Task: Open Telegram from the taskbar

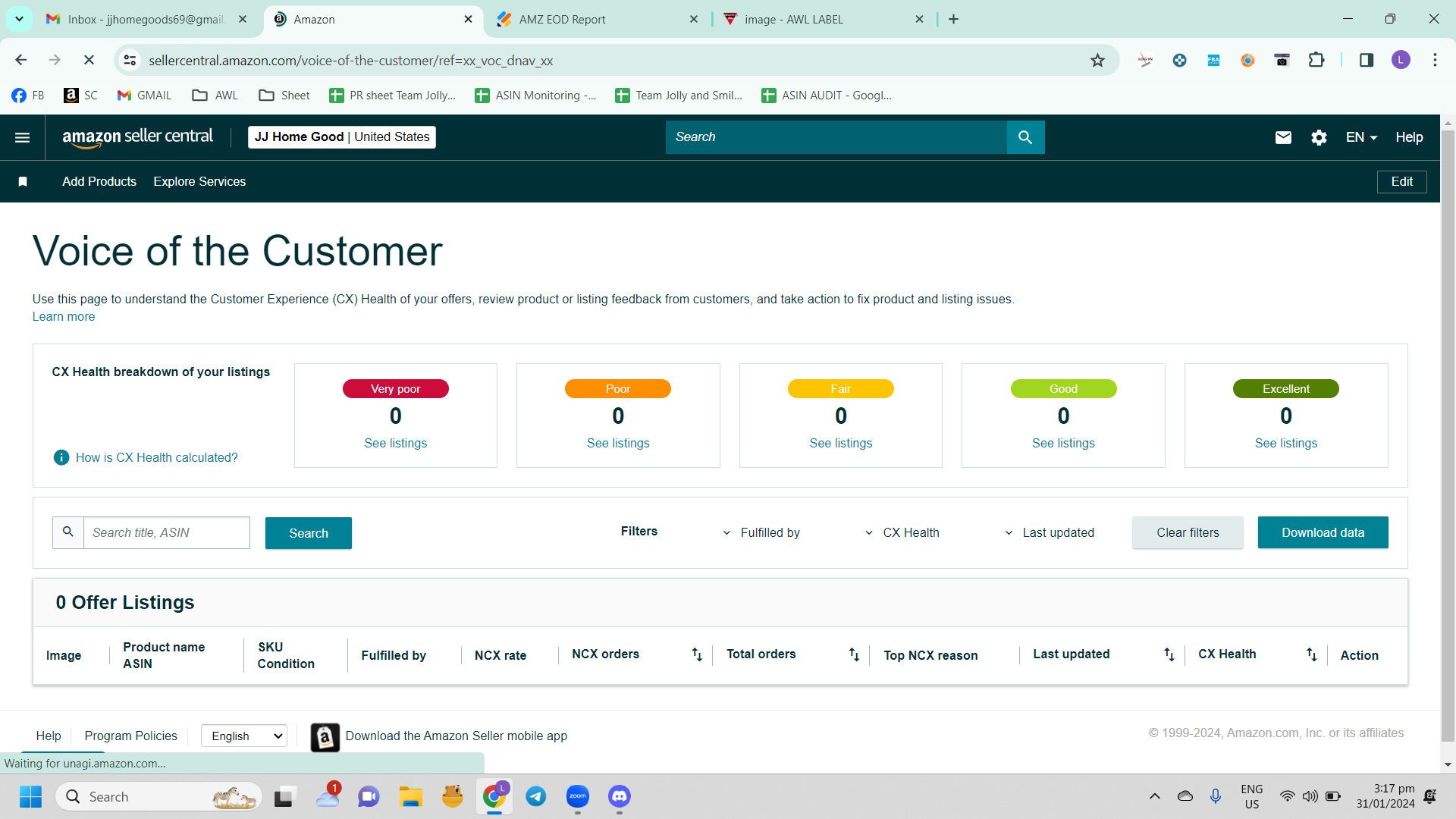Action: (x=536, y=796)
